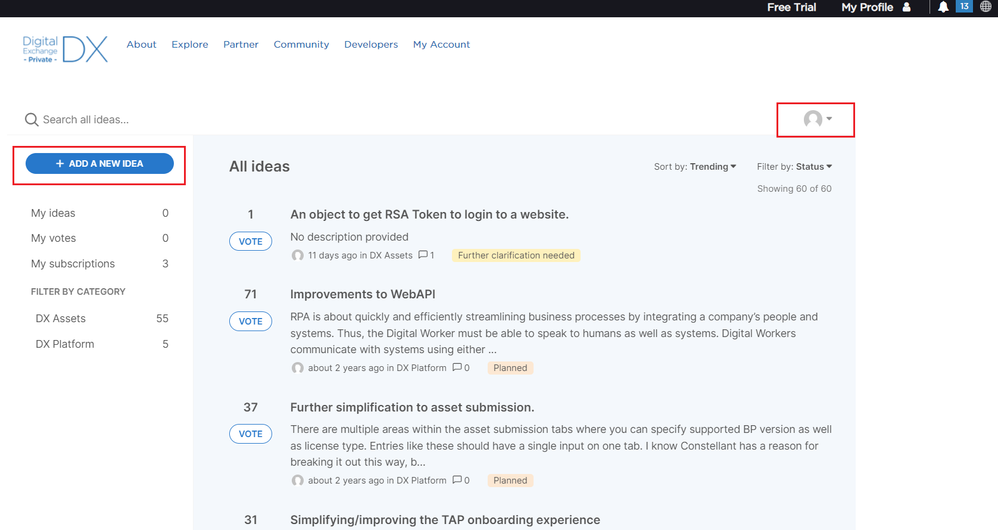The width and height of the screenshot is (998, 530).
Task: Click the search magnifier icon
Action: coord(32,120)
